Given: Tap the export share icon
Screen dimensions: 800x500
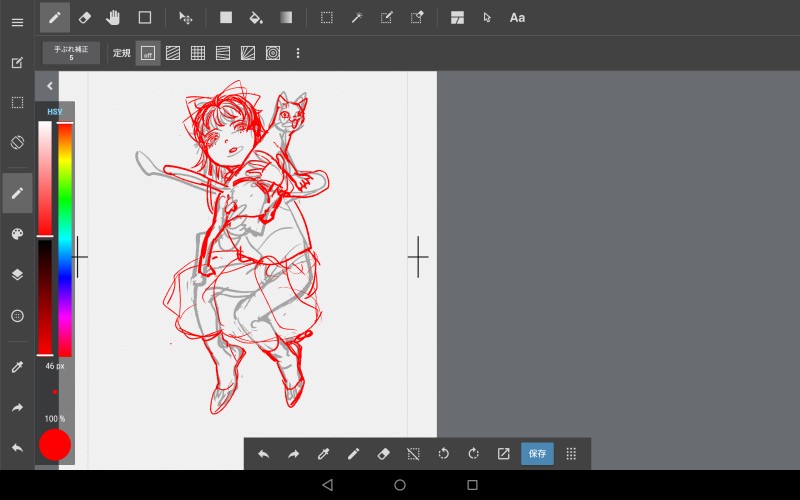Looking at the screenshot, I should [x=504, y=454].
